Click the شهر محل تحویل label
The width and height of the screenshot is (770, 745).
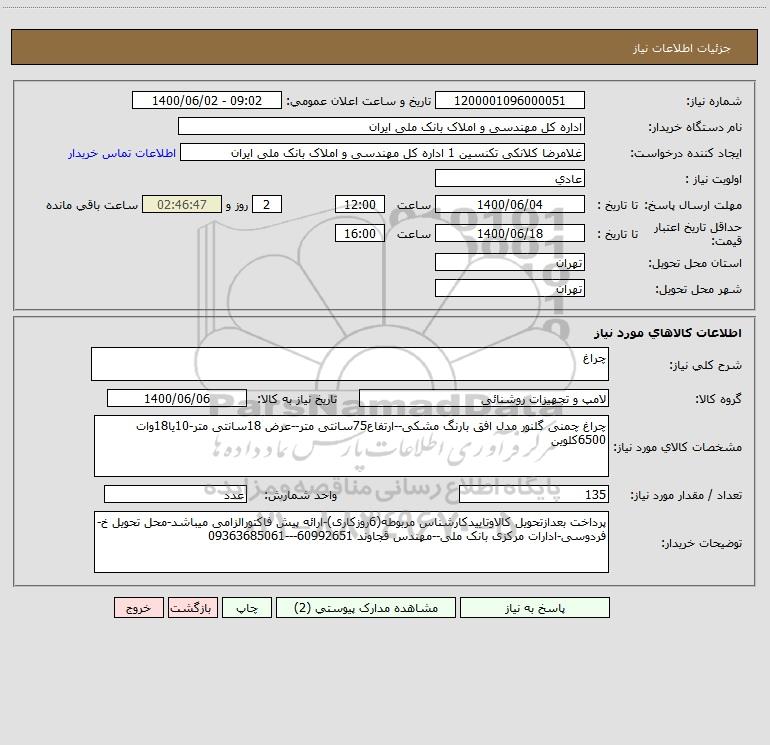(x=699, y=289)
